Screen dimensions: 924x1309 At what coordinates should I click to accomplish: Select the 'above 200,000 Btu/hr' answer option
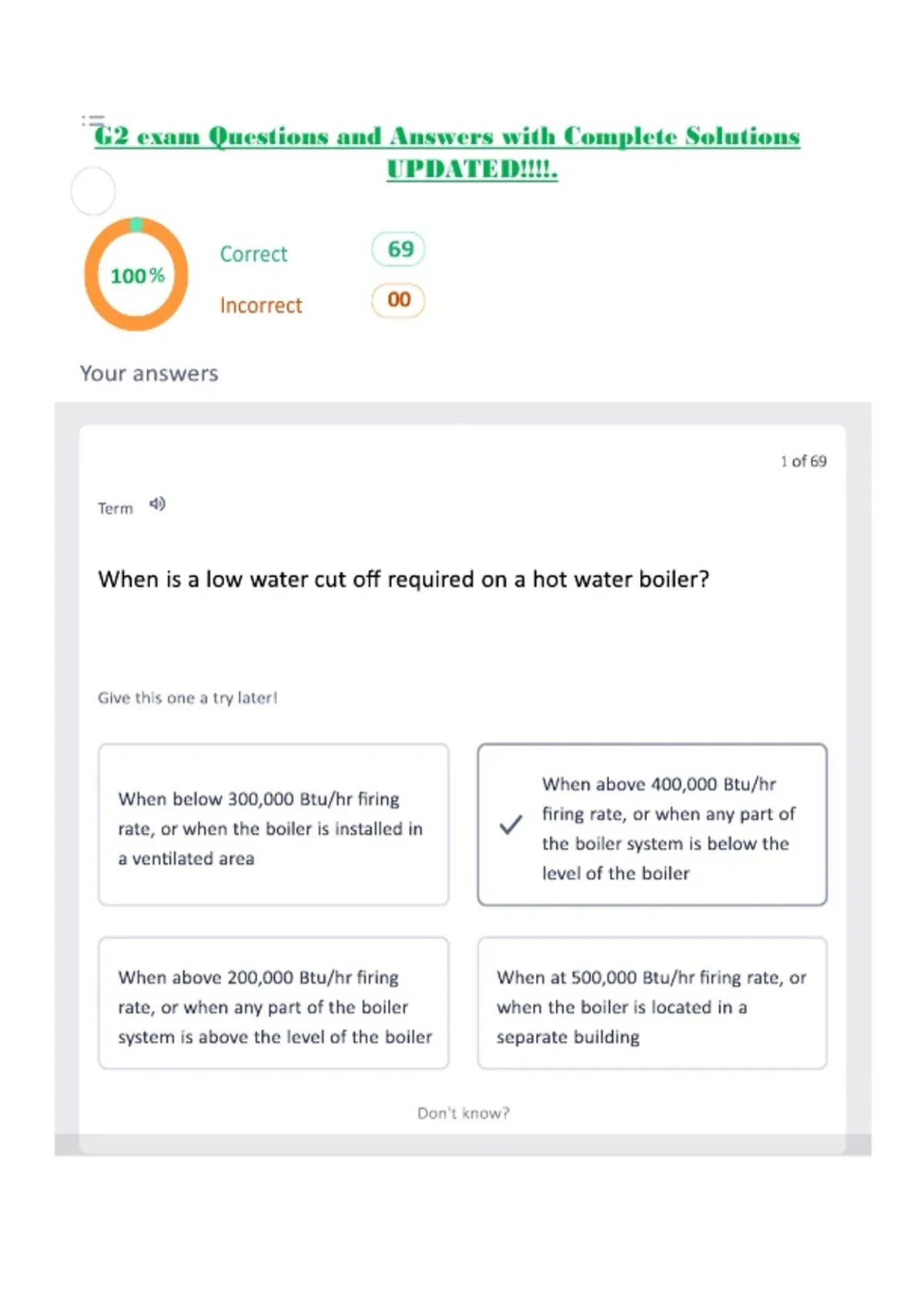273,1003
